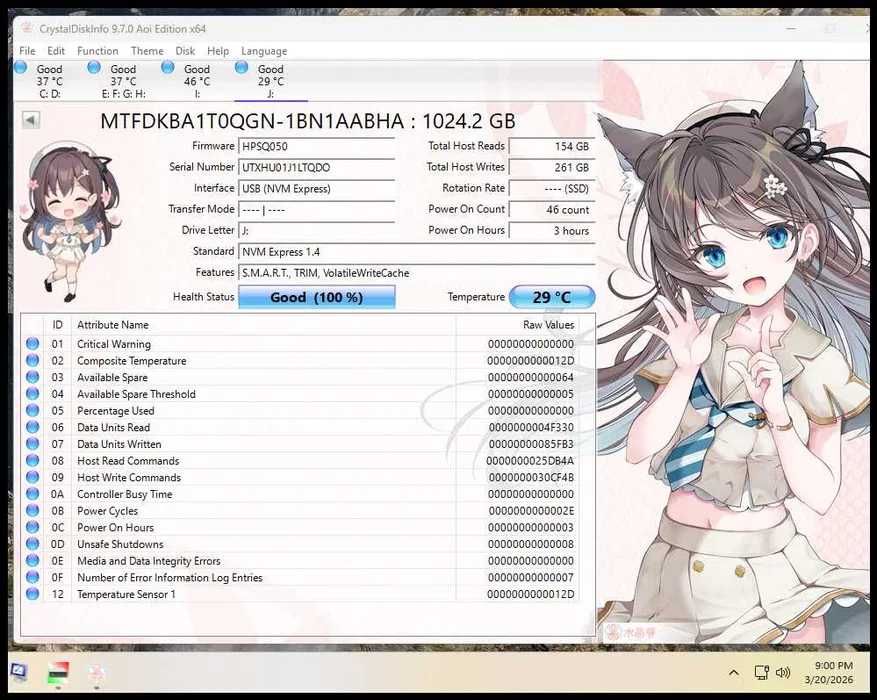Open the Edit menu
Viewport: 877px width, 700px height.
56,51
